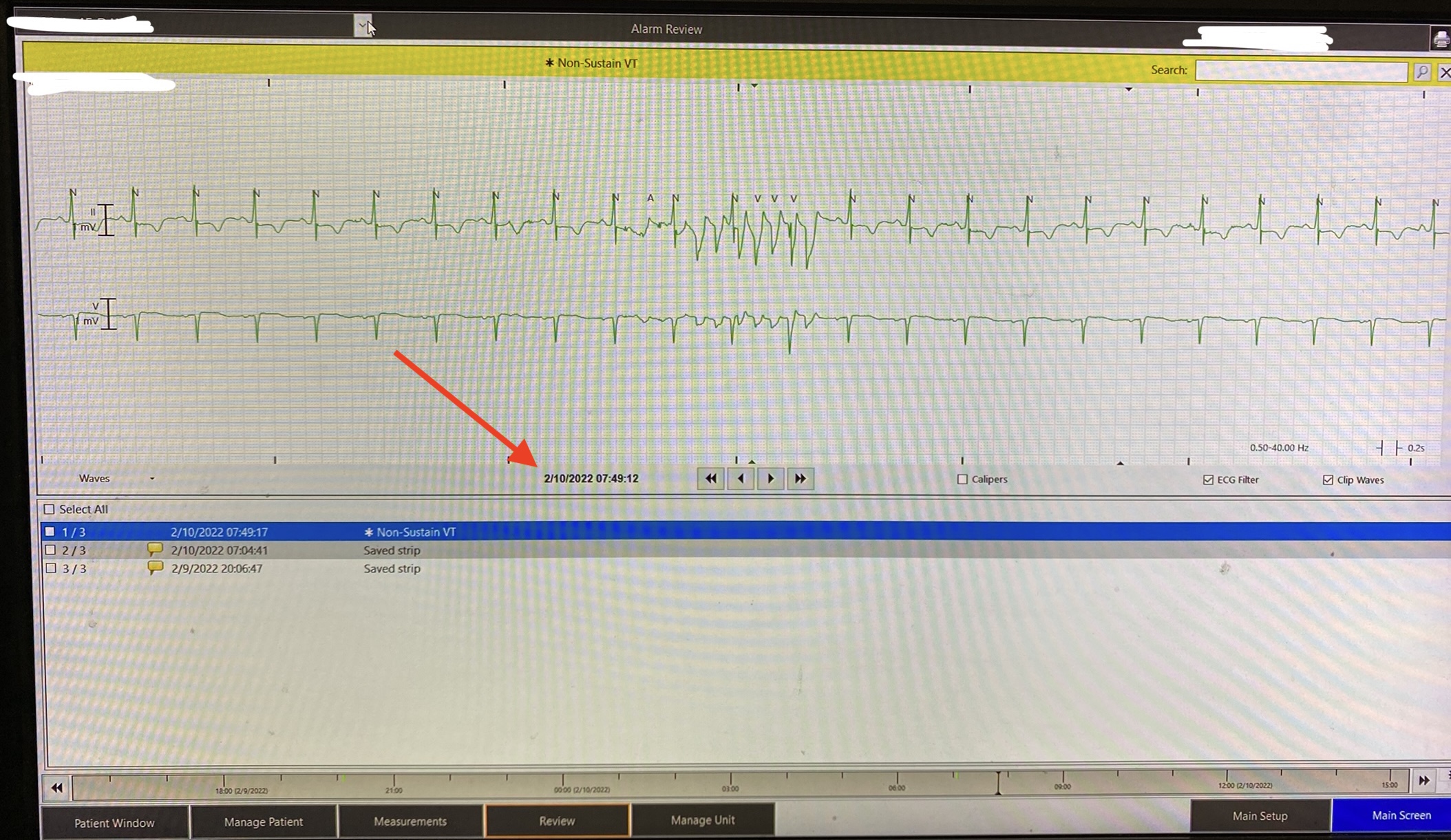The image size is (1451, 840).
Task: Step forward one strip with right arrow
Action: (x=770, y=478)
